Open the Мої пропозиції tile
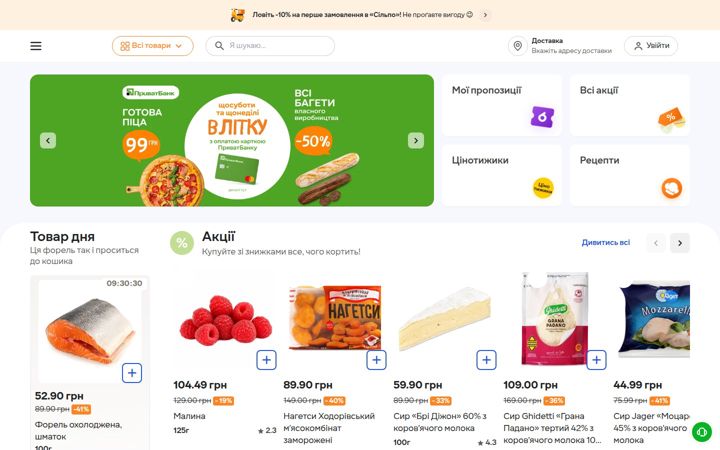Screen dimensions: 720x450 (x=502, y=105)
